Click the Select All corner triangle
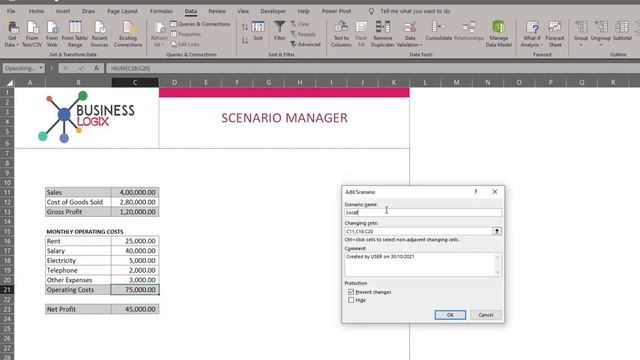Screen dimensions: 640x360 tap(9, 82)
